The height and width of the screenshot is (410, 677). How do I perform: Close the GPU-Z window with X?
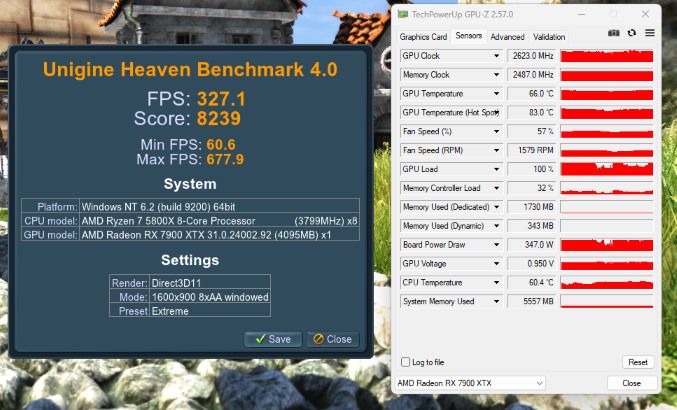tap(645, 14)
